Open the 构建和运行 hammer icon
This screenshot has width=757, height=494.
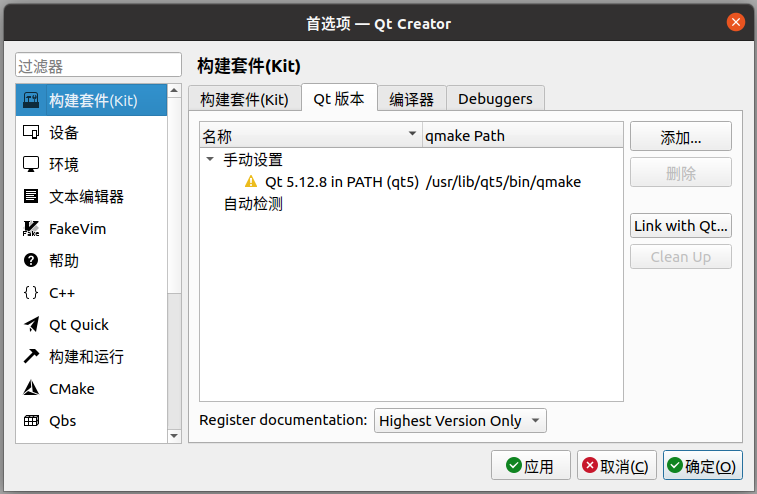point(31,356)
